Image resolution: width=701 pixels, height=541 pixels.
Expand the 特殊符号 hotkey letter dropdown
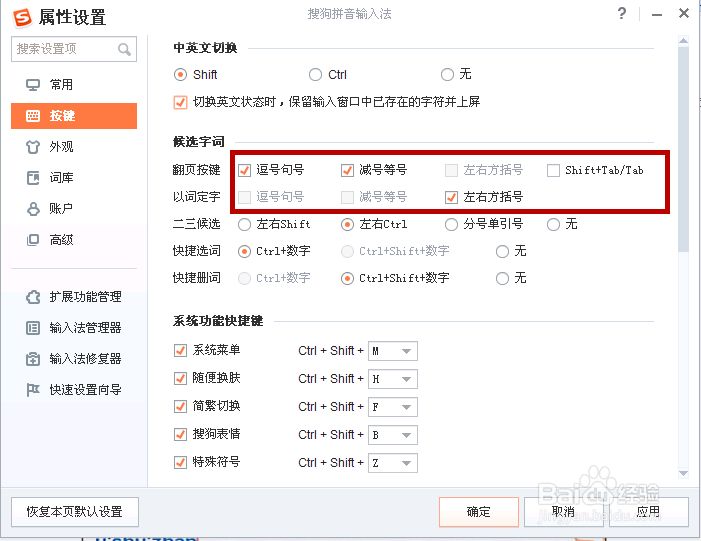pyautogui.click(x=406, y=463)
